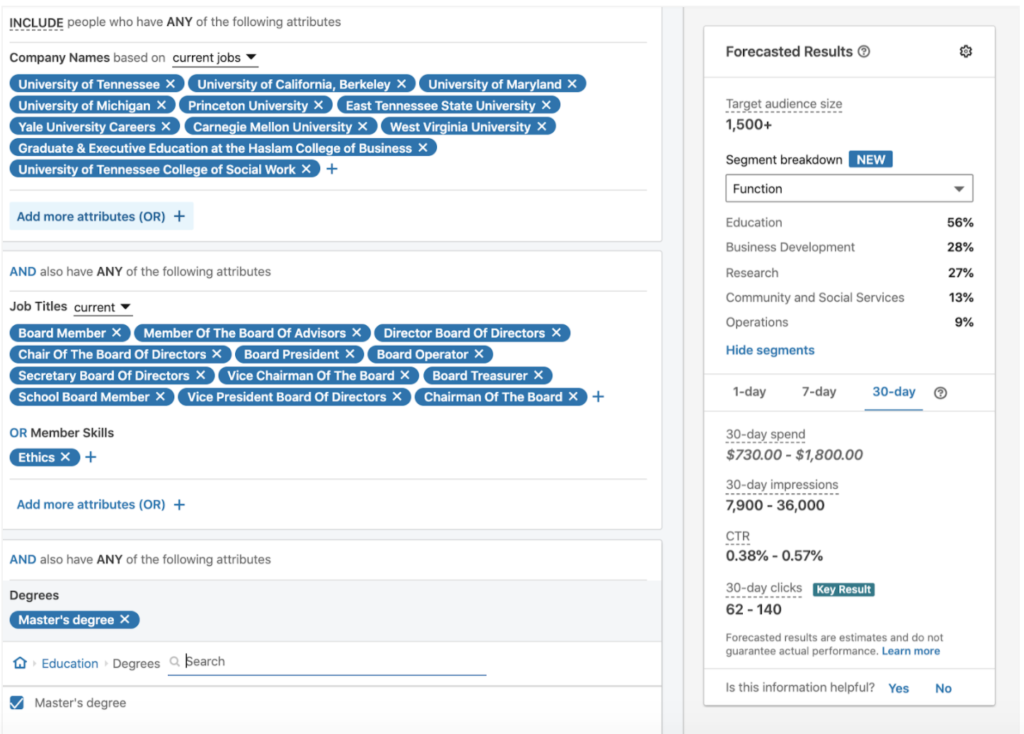1024x734 pixels.
Task: Click plus icon after Chairman Of The Board
Action: pos(598,397)
